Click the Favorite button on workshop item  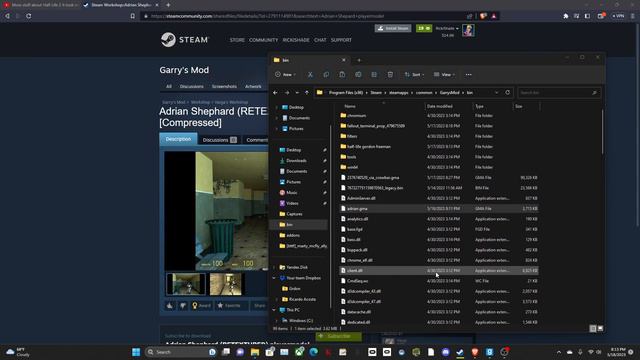coord(229,305)
